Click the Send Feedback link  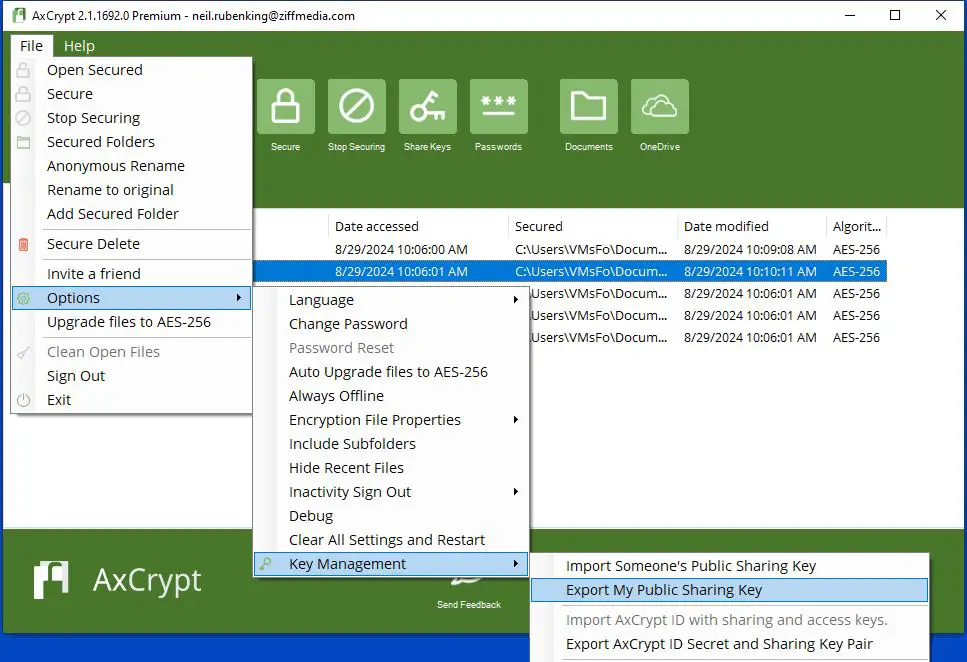point(469,605)
